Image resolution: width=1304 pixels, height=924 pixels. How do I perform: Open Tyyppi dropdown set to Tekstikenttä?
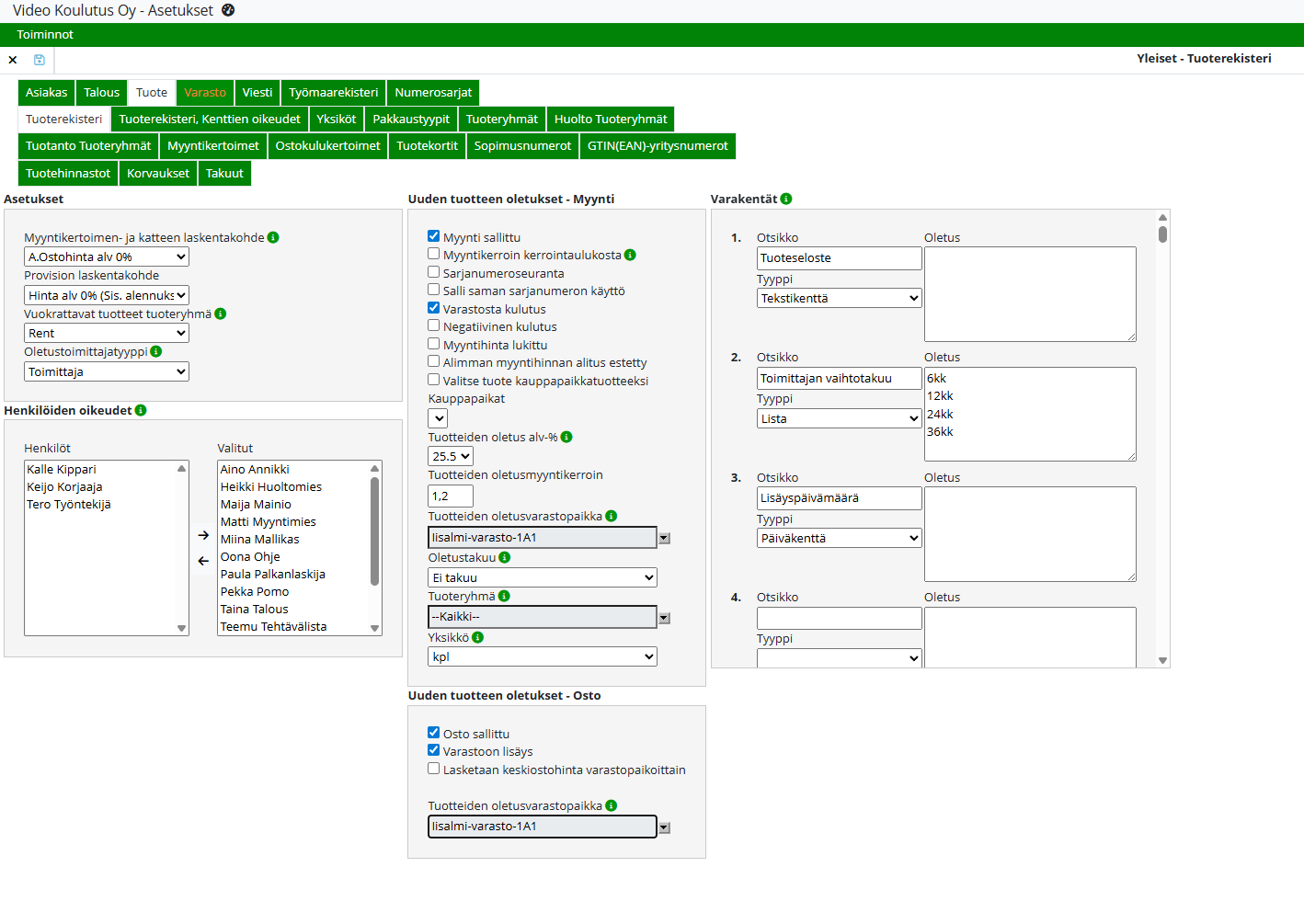tap(839, 298)
